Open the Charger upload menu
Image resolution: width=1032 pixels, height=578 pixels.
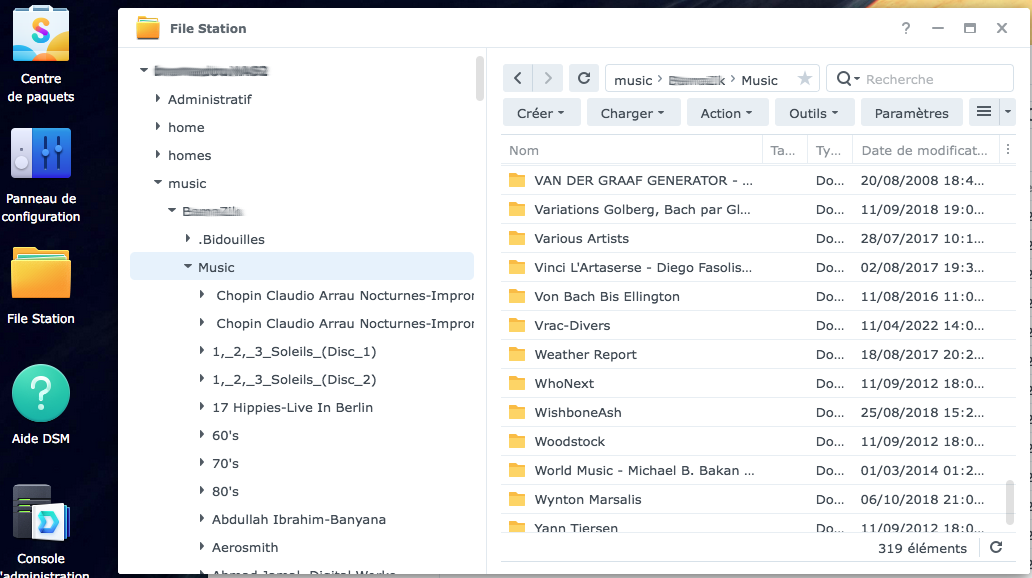[x=633, y=113]
